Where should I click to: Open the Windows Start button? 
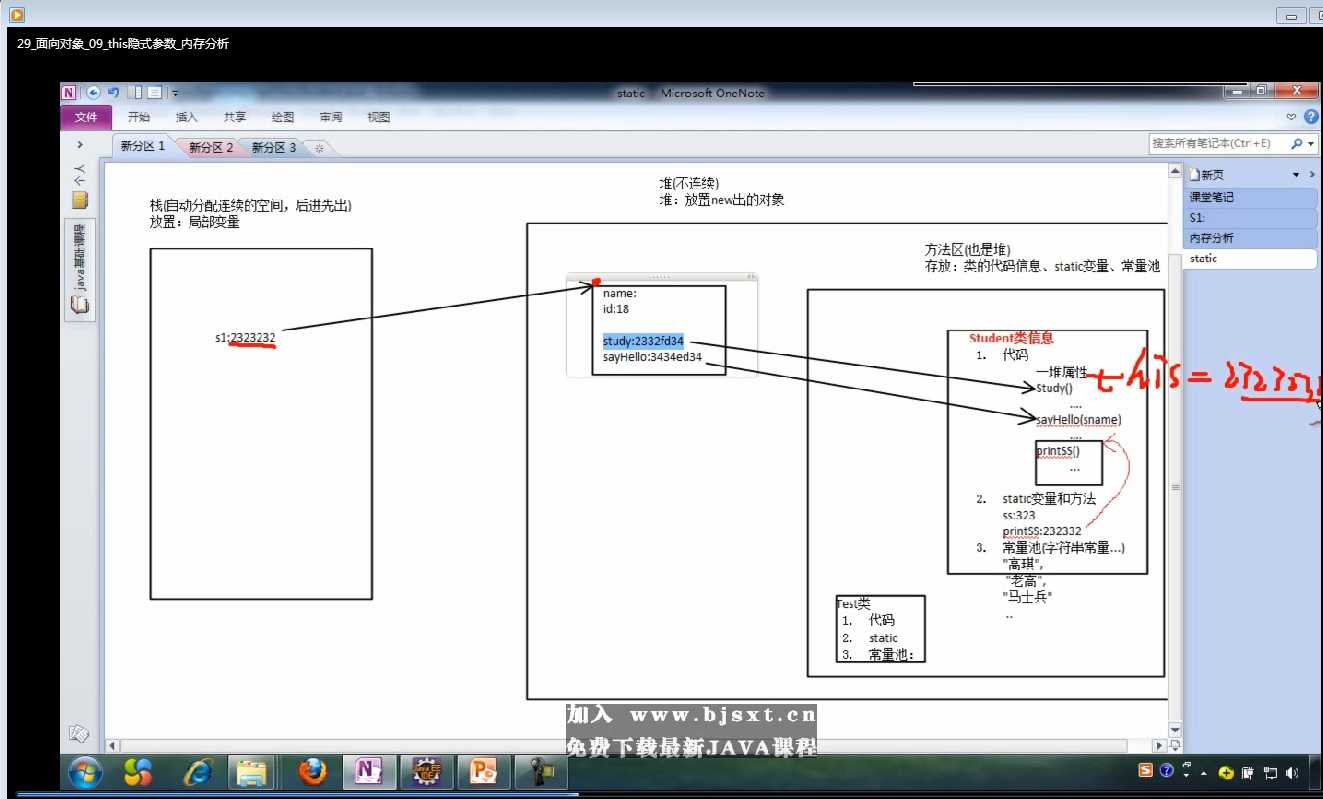[84, 772]
